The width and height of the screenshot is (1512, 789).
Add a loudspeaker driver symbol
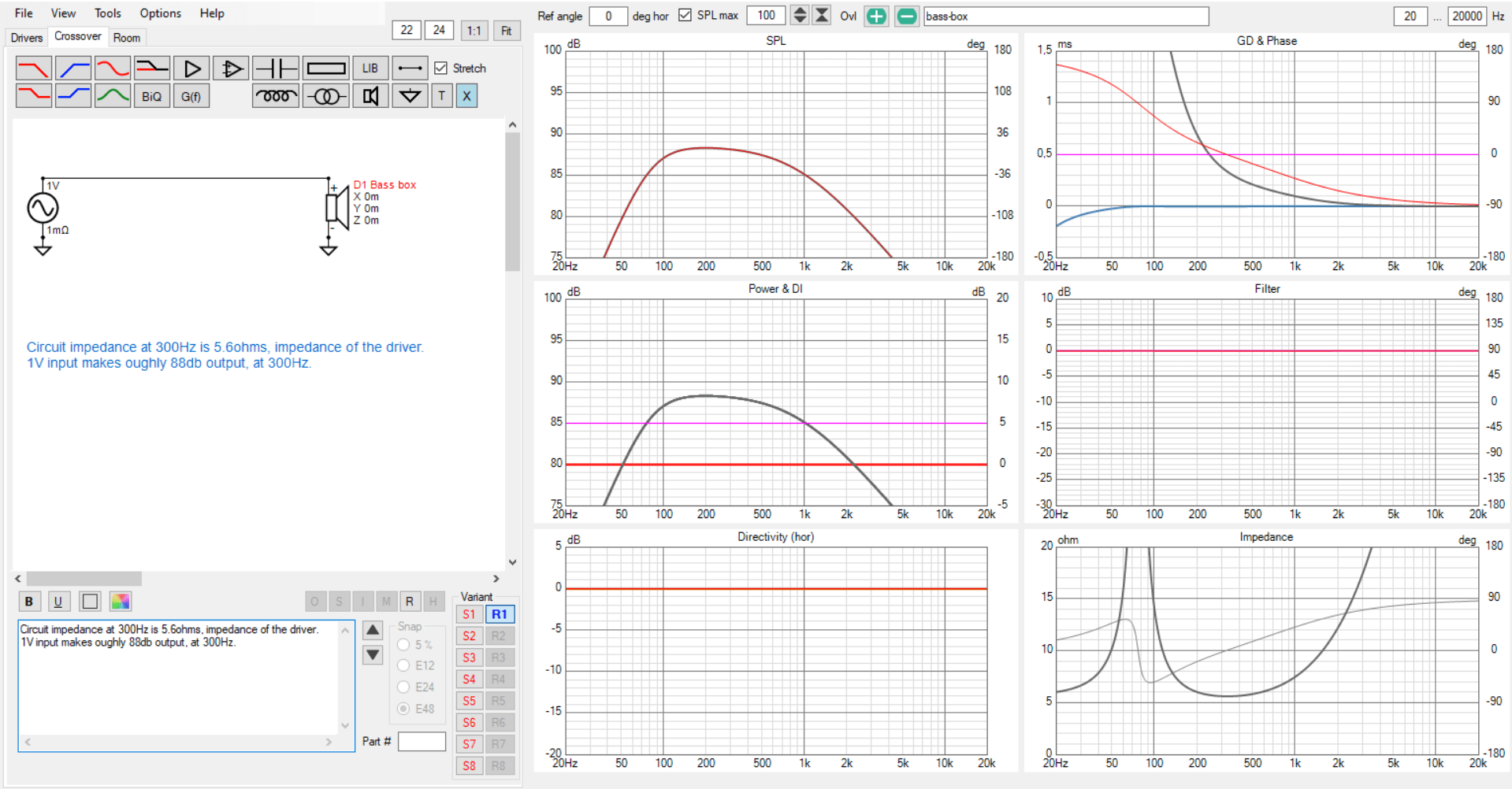370,96
